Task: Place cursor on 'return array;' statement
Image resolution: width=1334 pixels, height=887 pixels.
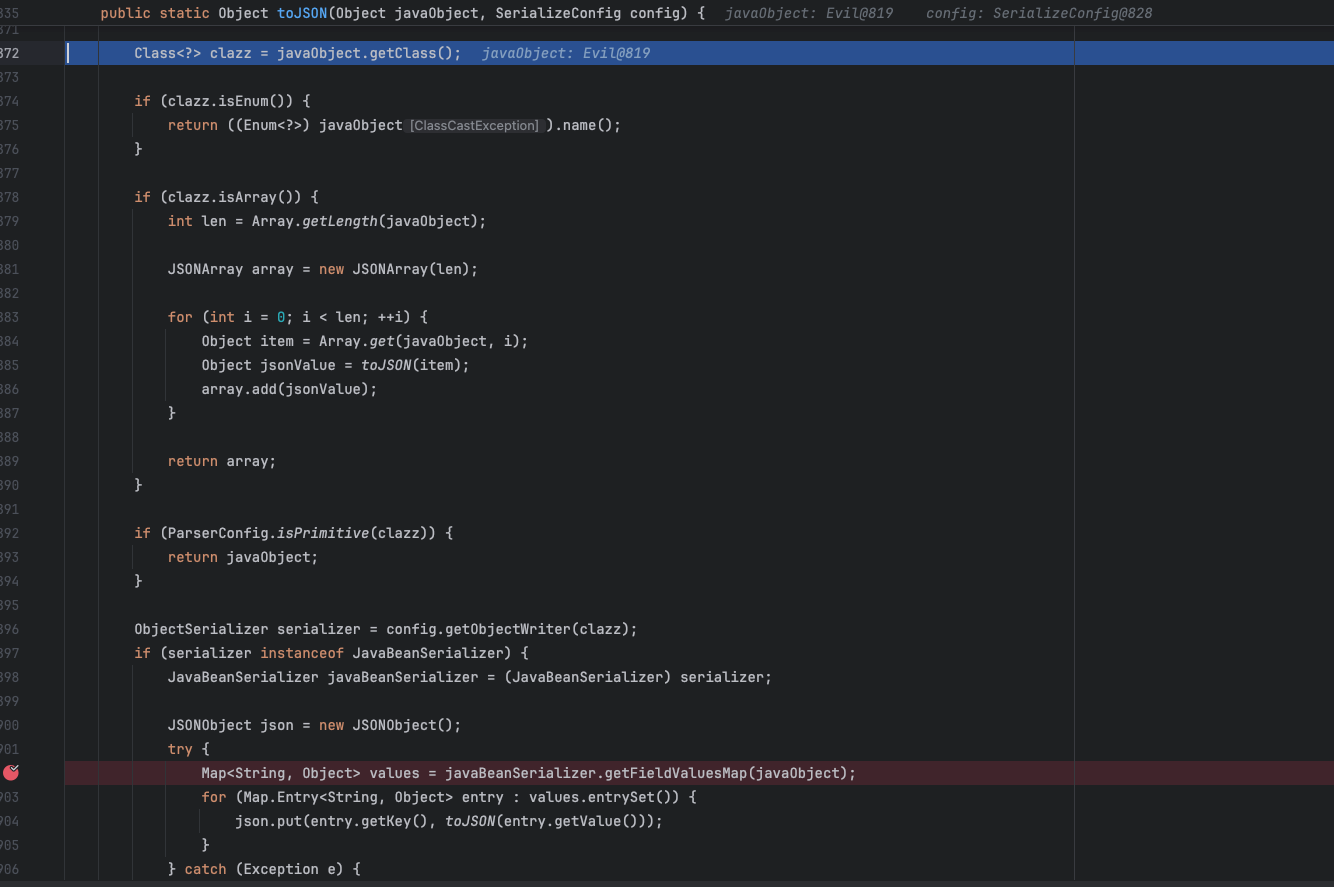Action: [x=221, y=461]
